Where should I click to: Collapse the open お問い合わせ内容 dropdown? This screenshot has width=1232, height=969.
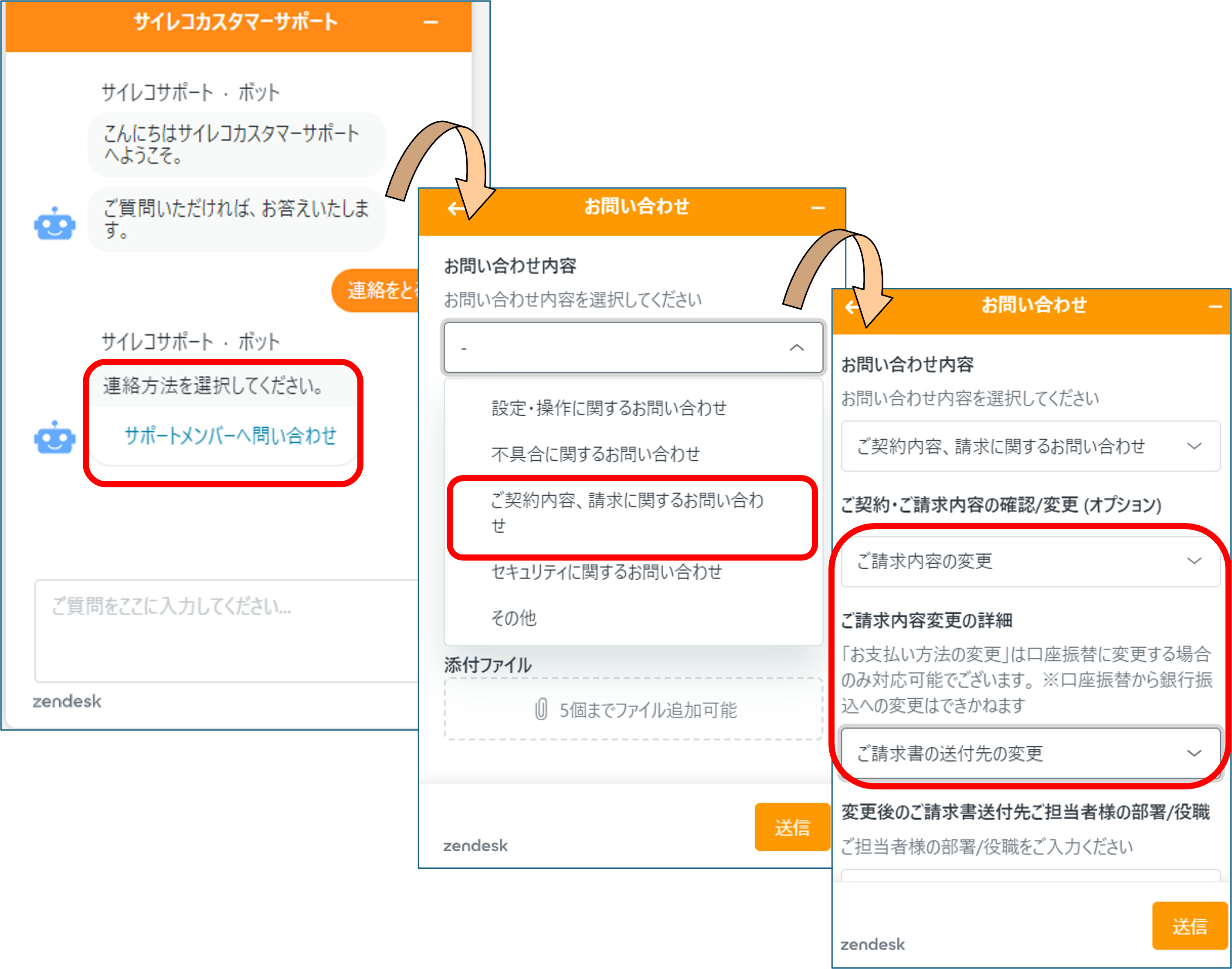click(796, 348)
